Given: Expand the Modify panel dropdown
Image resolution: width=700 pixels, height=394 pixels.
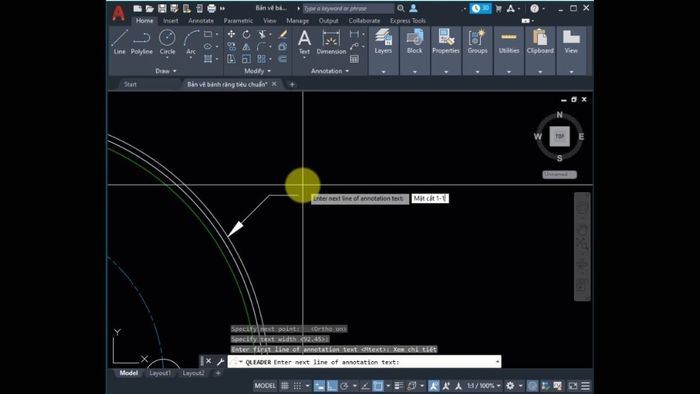Looking at the screenshot, I should tap(257, 71).
